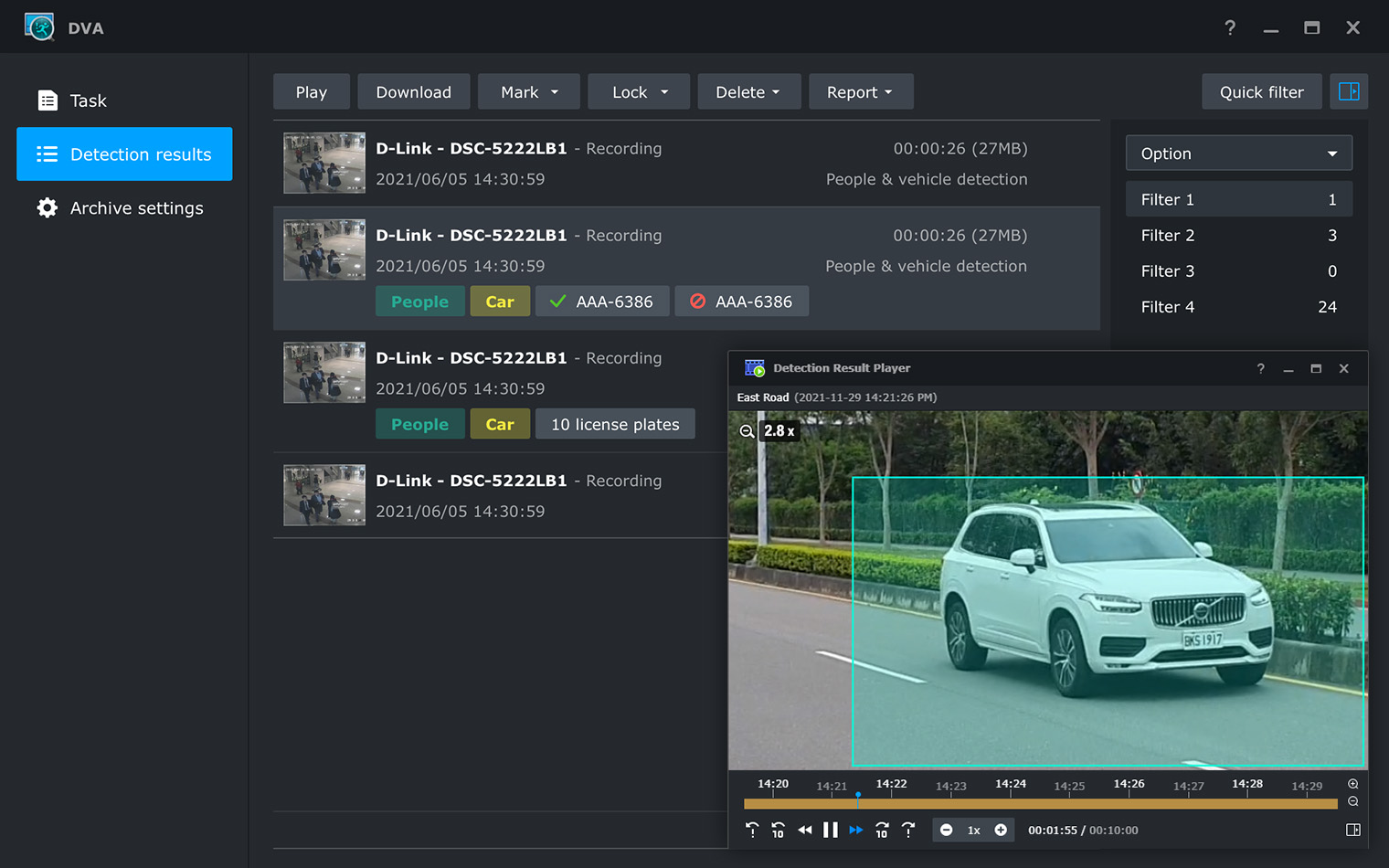The height and width of the screenshot is (868, 1389).
Task: Click the Quick filter button
Action: 1261,91
